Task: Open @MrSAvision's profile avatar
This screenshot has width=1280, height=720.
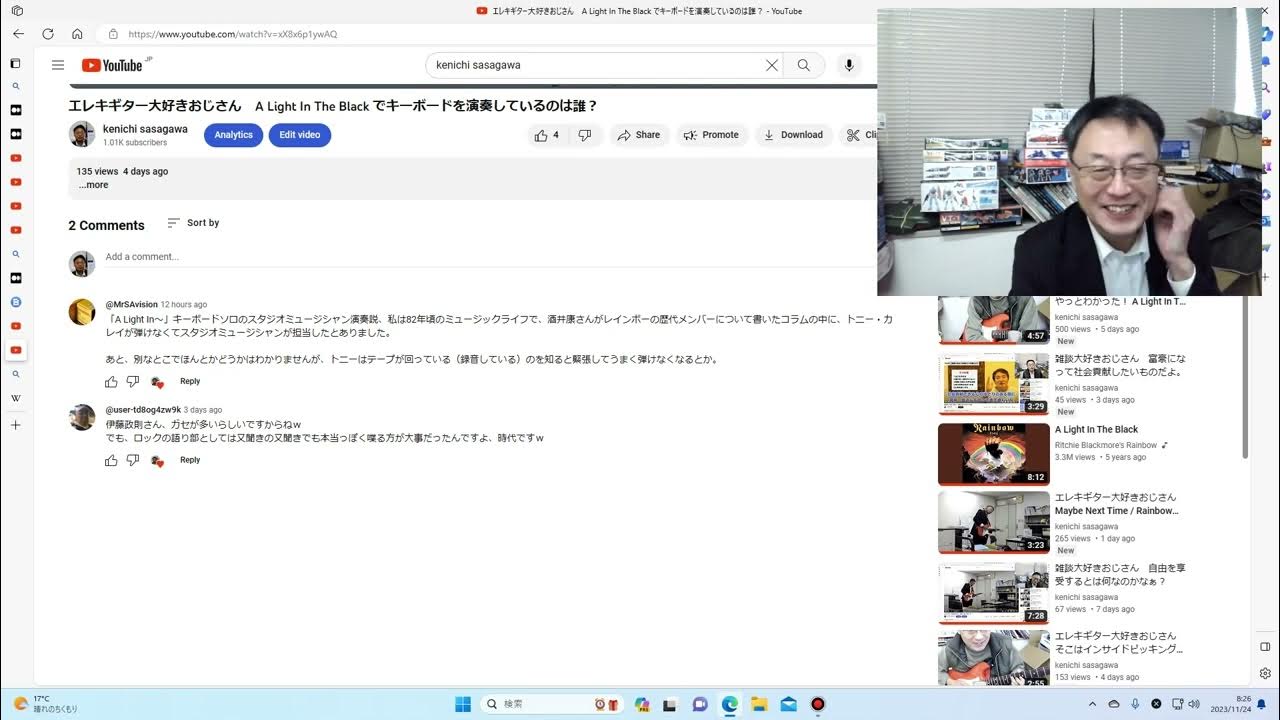Action: pos(82,312)
